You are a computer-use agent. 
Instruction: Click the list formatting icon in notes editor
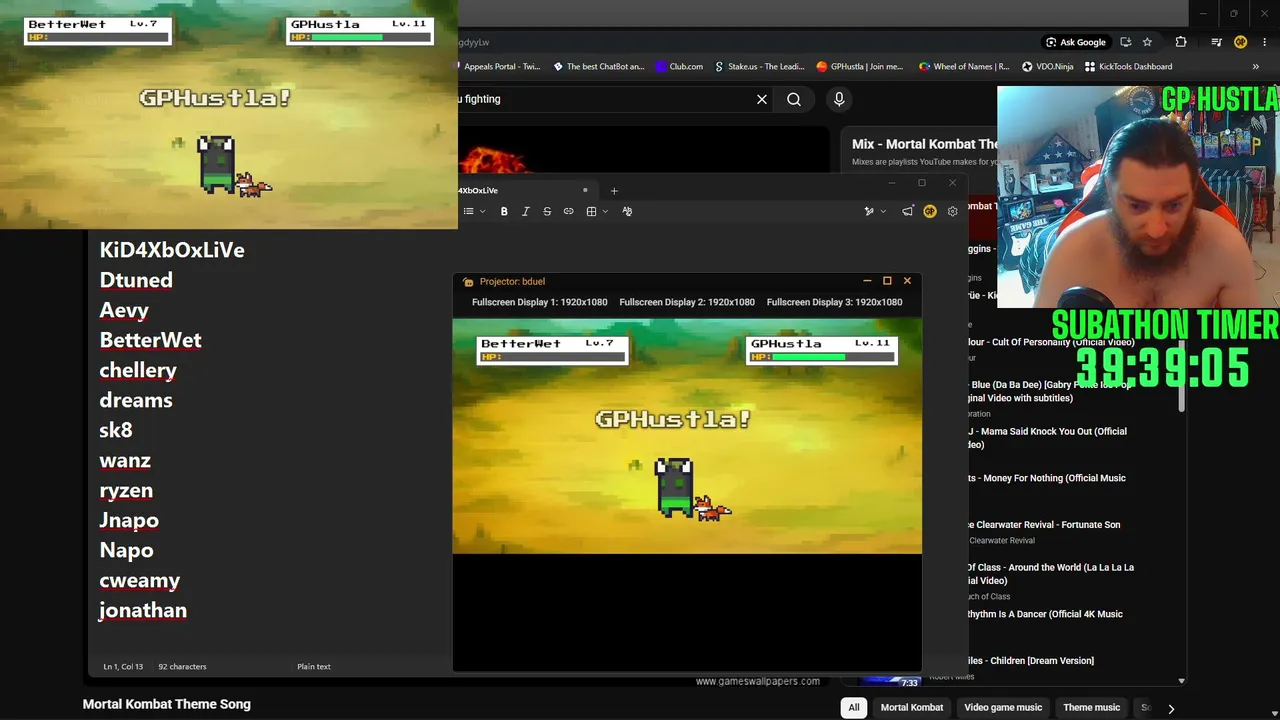pos(468,211)
